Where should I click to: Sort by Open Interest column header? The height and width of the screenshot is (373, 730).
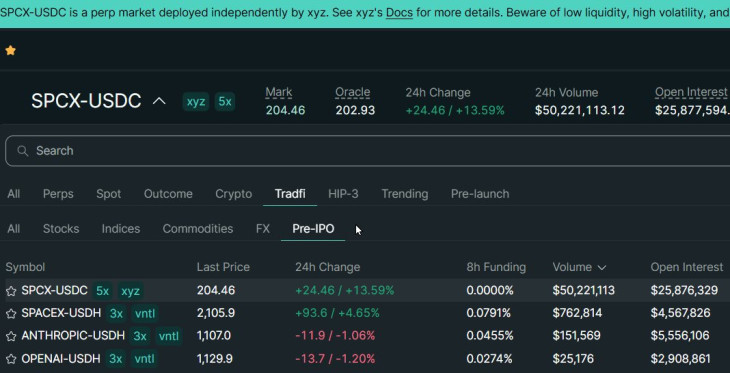tap(687, 267)
